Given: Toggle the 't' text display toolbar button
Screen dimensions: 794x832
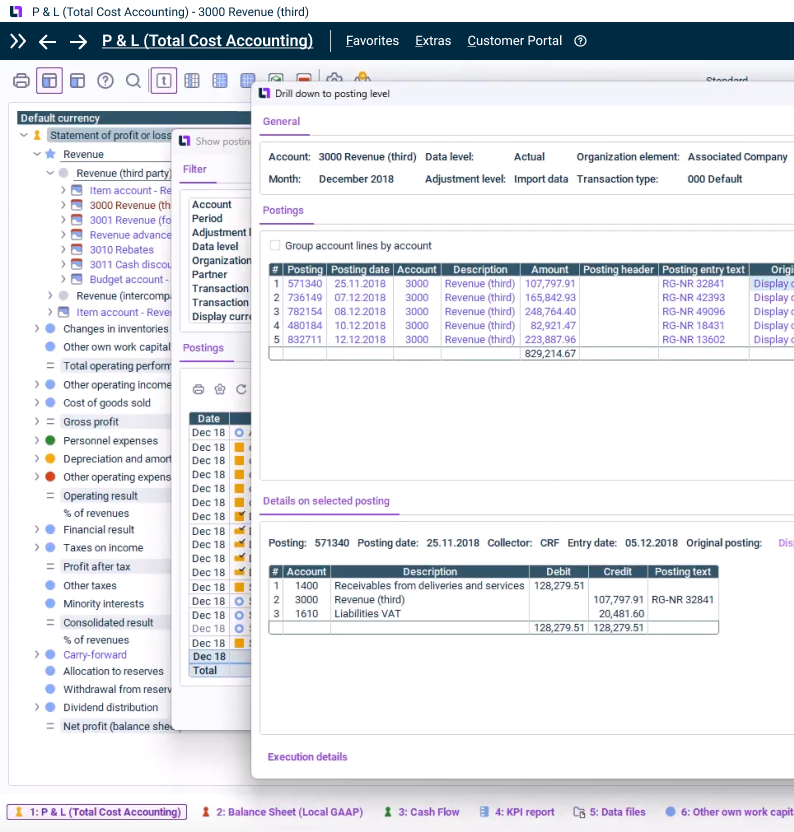Looking at the screenshot, I should point(163,81).
